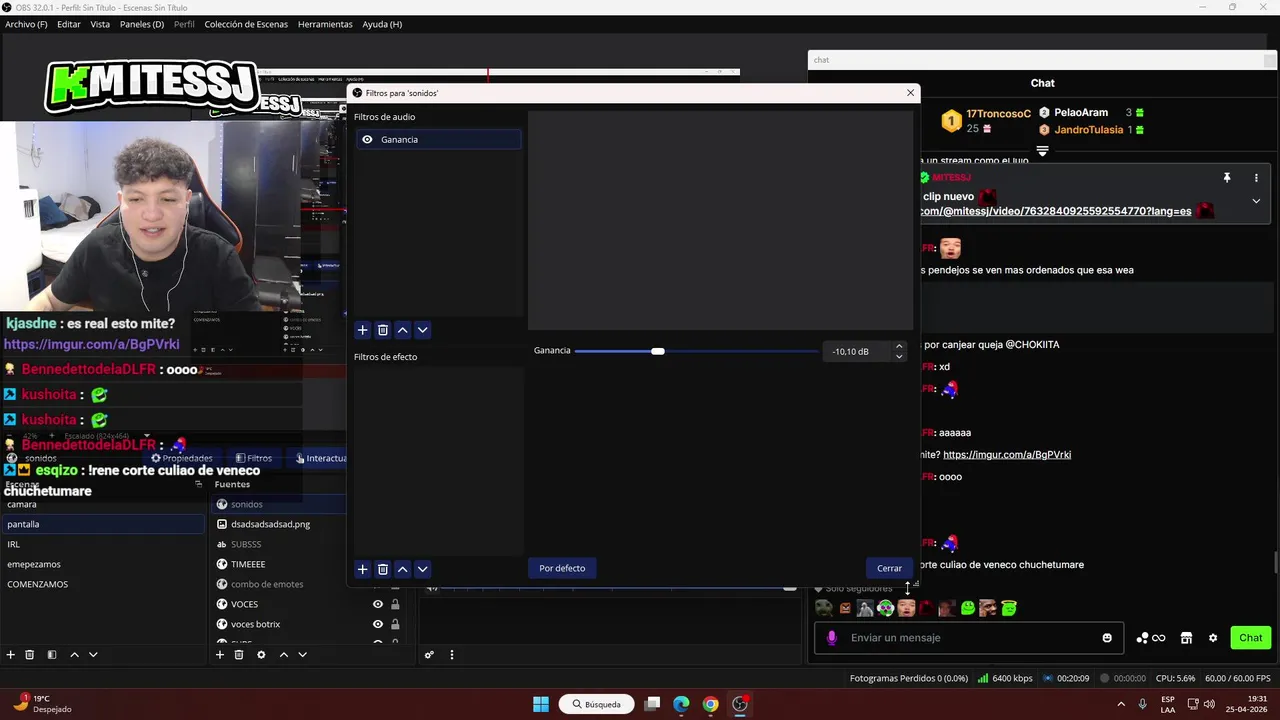Image resolution: width=1280 pixels, height=720 pixels.
Task: Move audio filter down
Action: click(423, 330)
